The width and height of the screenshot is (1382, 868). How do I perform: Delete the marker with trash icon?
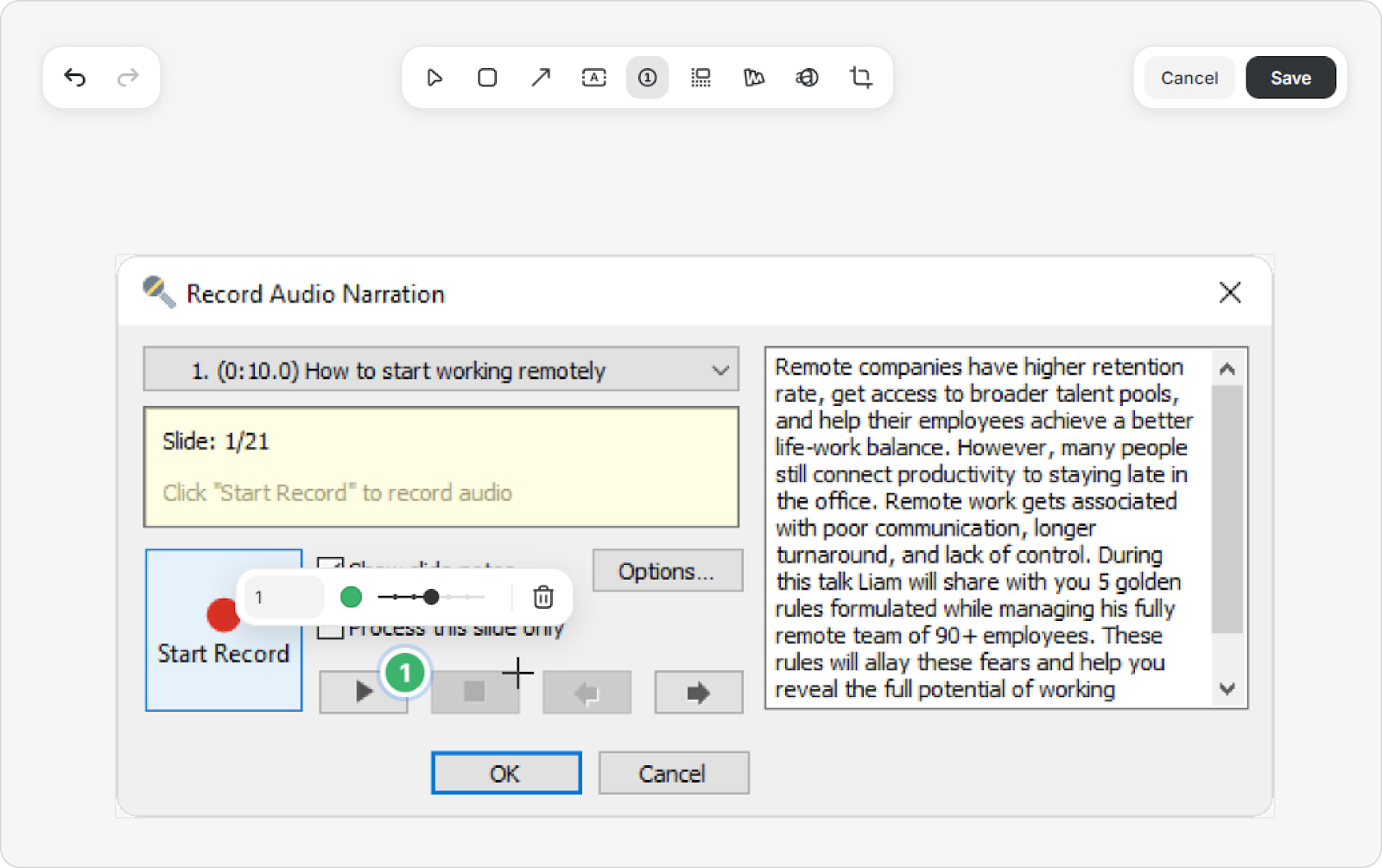coord(542,597)
